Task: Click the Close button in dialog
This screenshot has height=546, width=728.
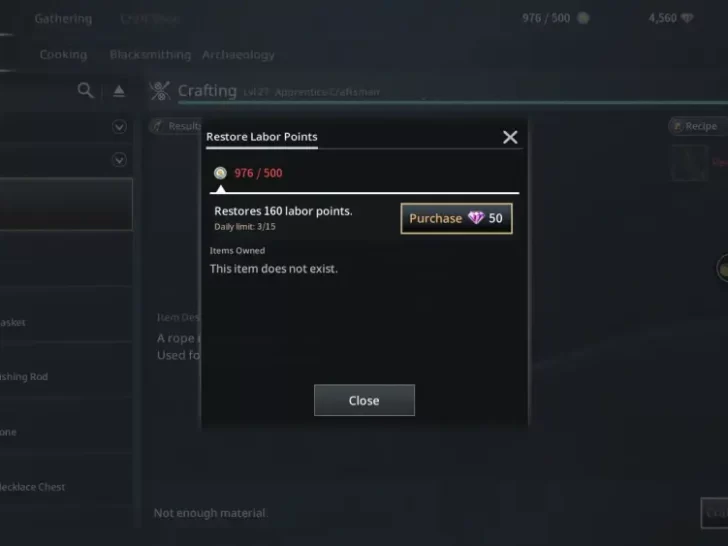Action: click(x=364, y=400)
